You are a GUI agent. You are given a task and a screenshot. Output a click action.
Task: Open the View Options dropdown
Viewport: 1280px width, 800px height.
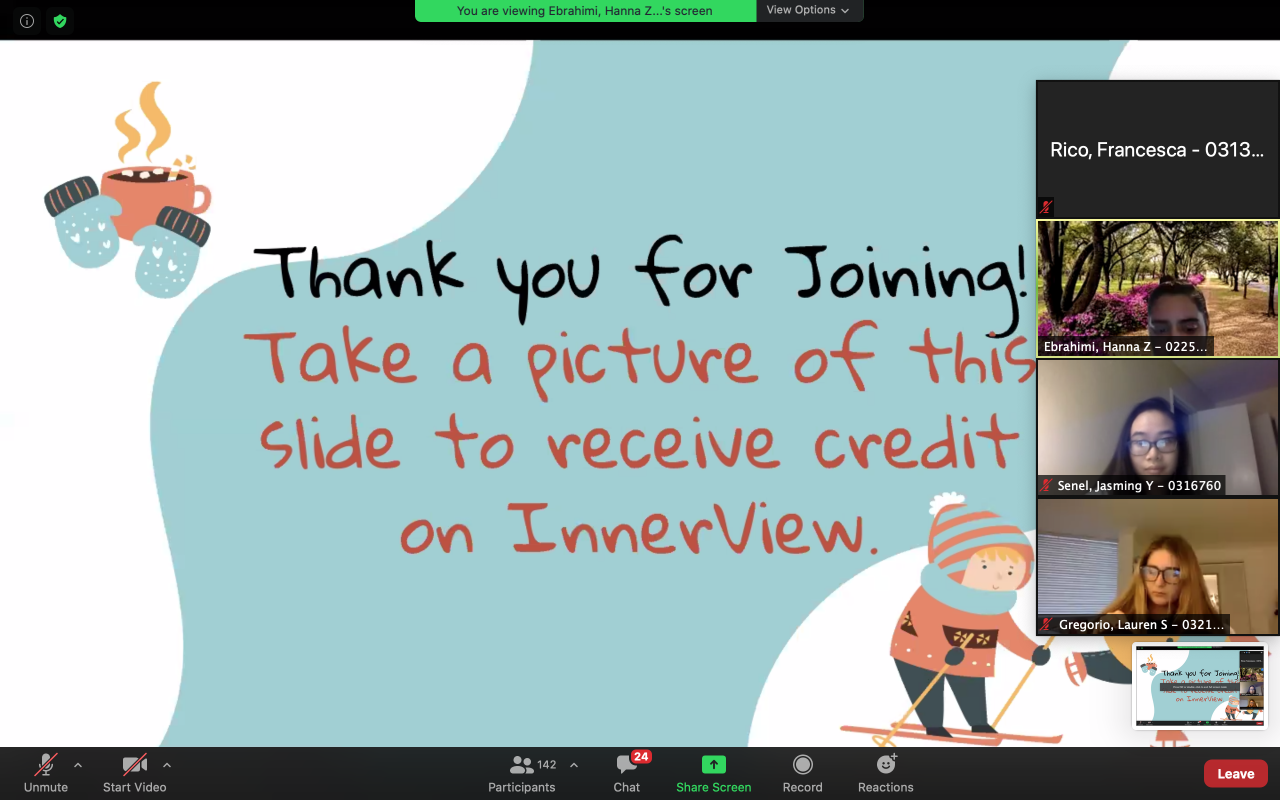point(808,10)
